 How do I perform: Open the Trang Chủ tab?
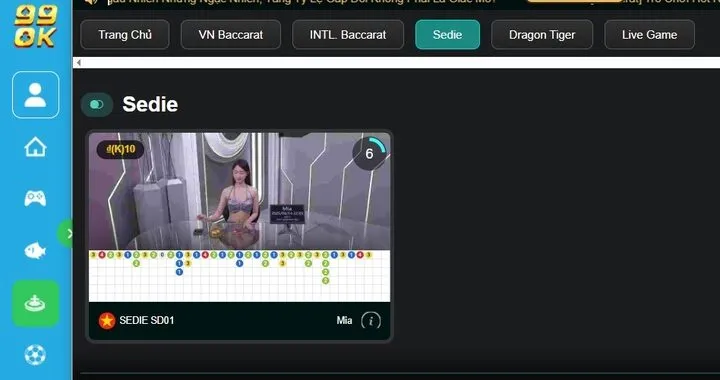125,34
